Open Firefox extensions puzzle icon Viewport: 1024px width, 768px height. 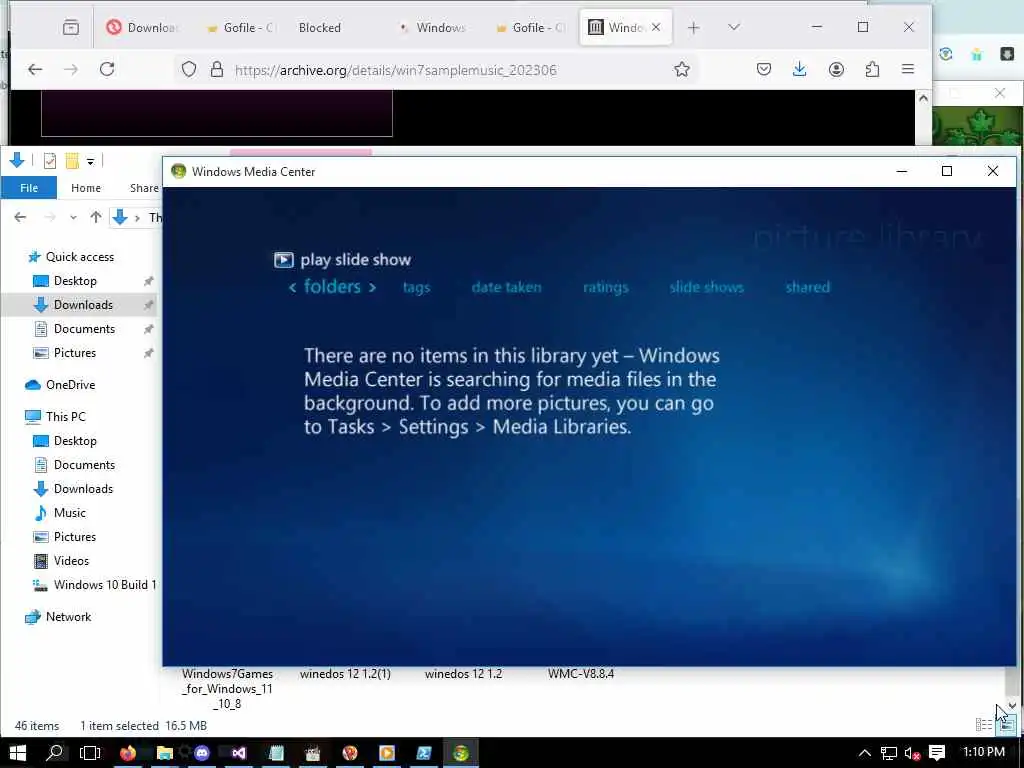(x=872, y=69)
